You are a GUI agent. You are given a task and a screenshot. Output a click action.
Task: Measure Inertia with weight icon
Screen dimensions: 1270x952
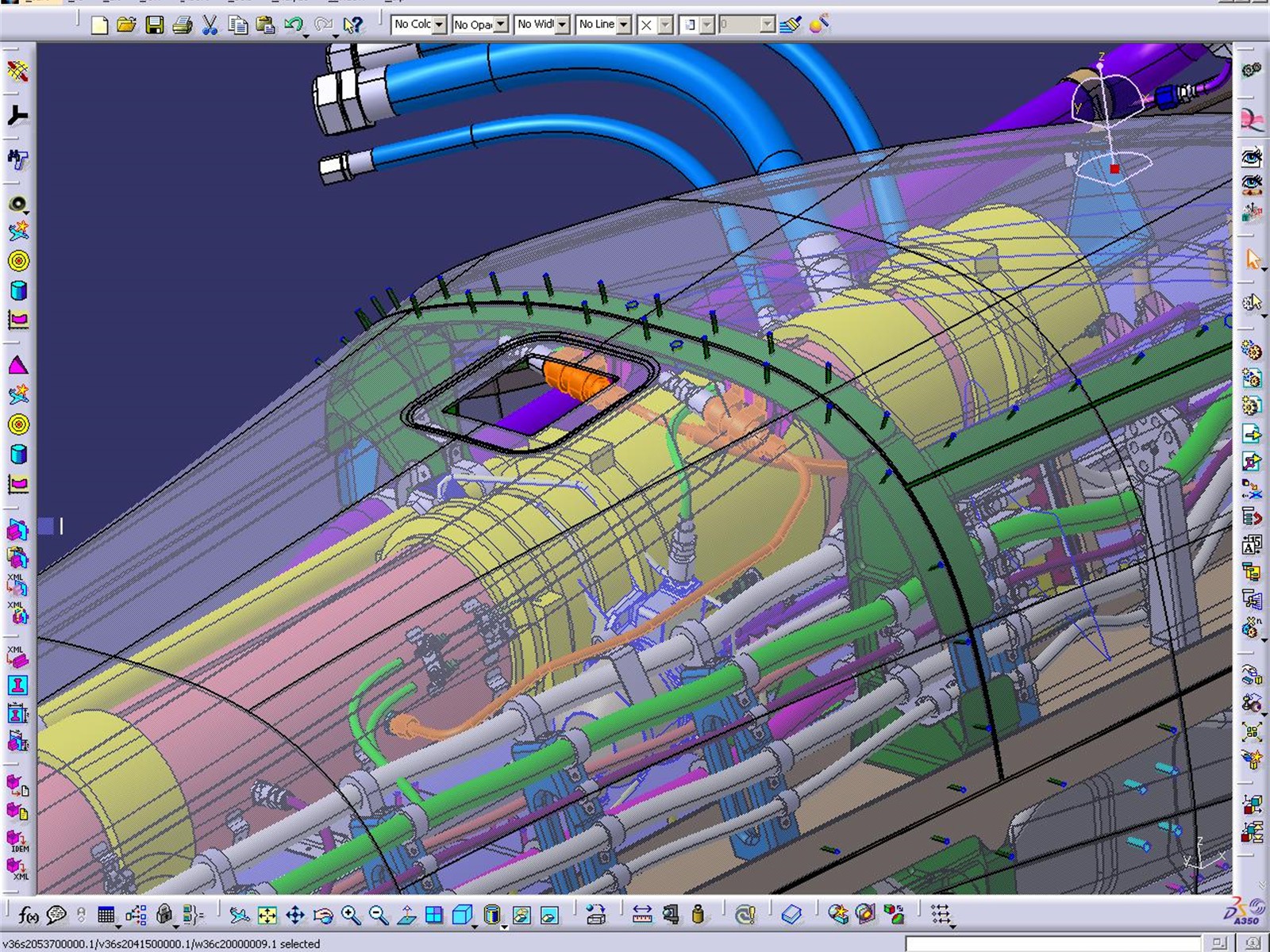pos(698,915)
